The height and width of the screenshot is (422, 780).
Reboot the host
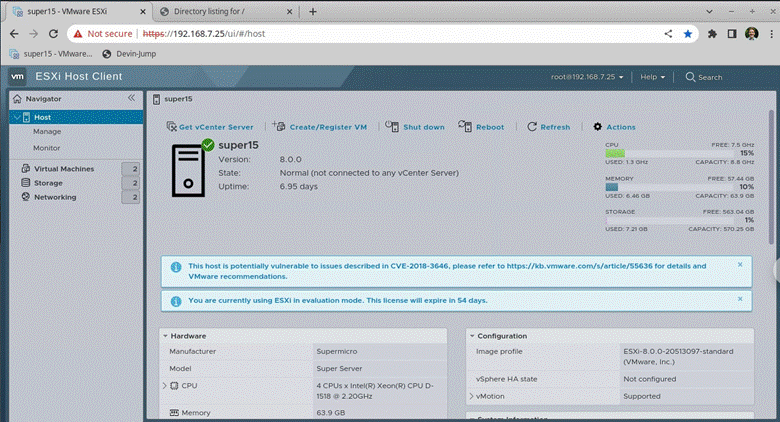(481, 127)
